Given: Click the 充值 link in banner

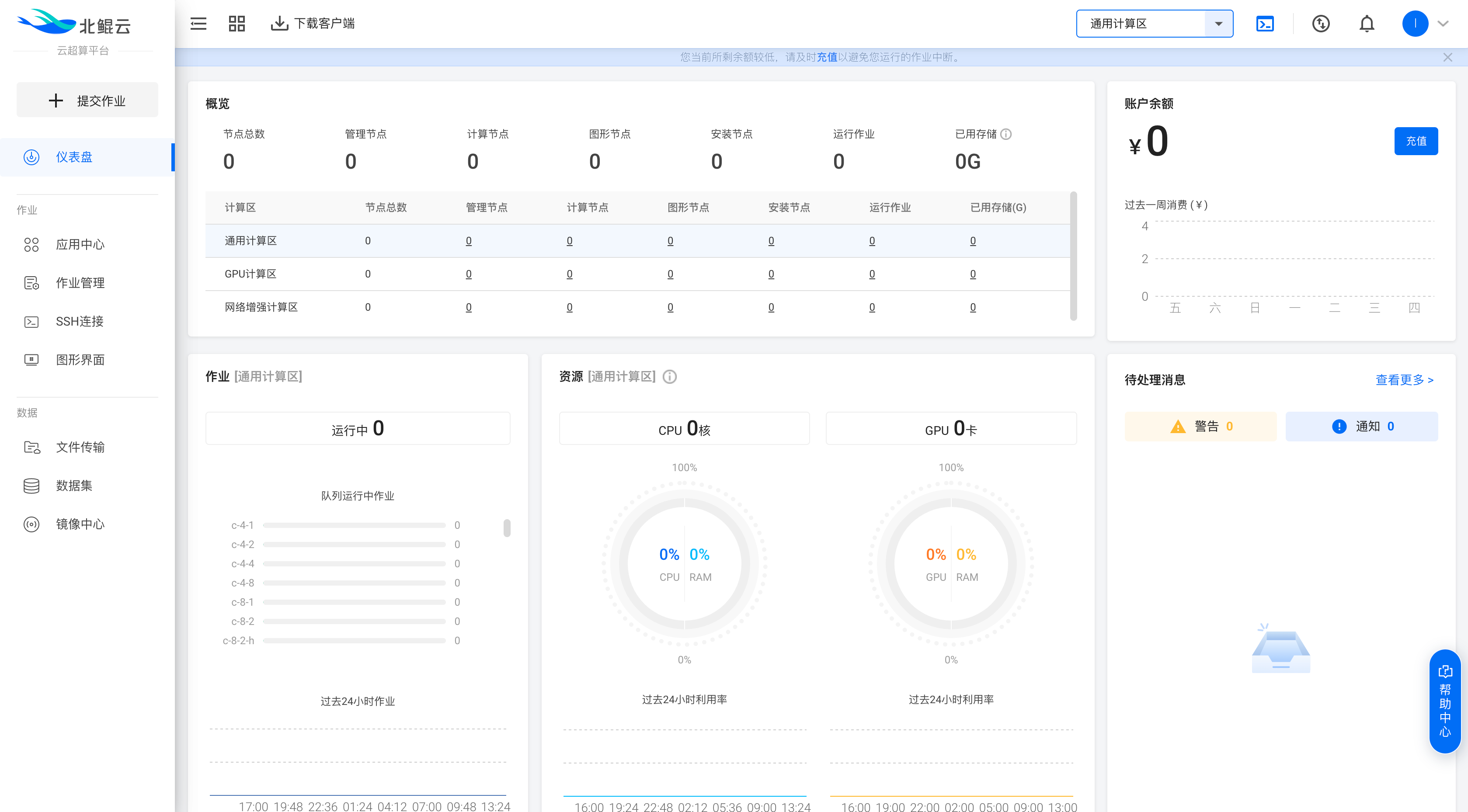Looking at the screenshot, I should [x=826, y=57].
